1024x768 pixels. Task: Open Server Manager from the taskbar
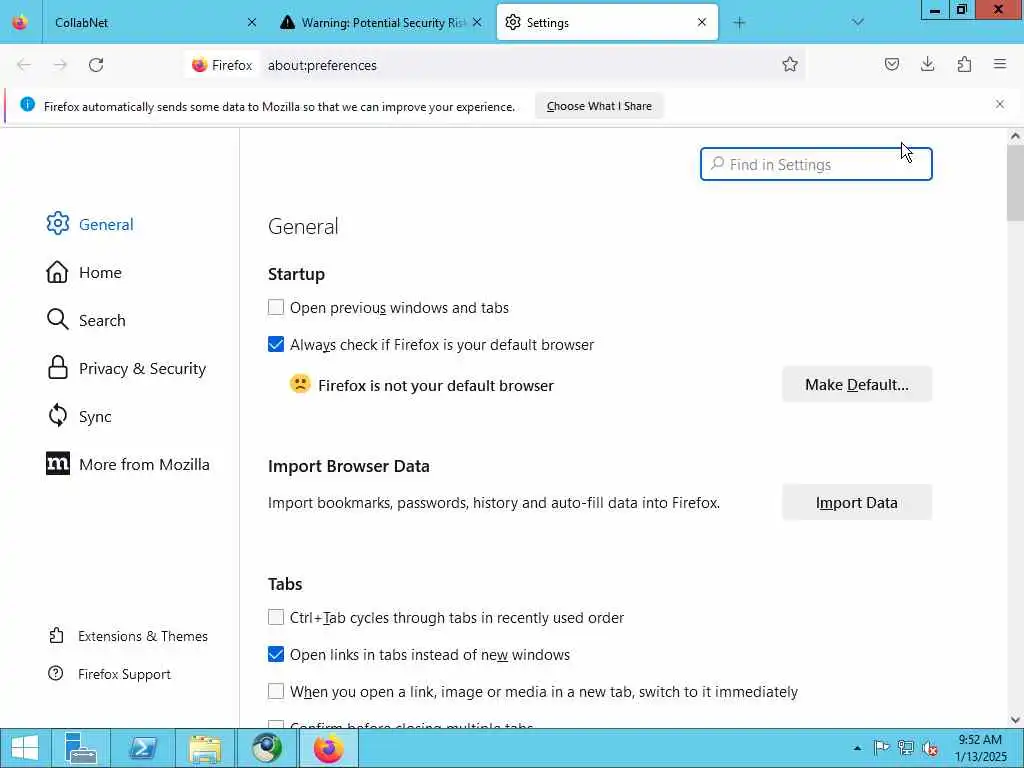tap(81, 748)
